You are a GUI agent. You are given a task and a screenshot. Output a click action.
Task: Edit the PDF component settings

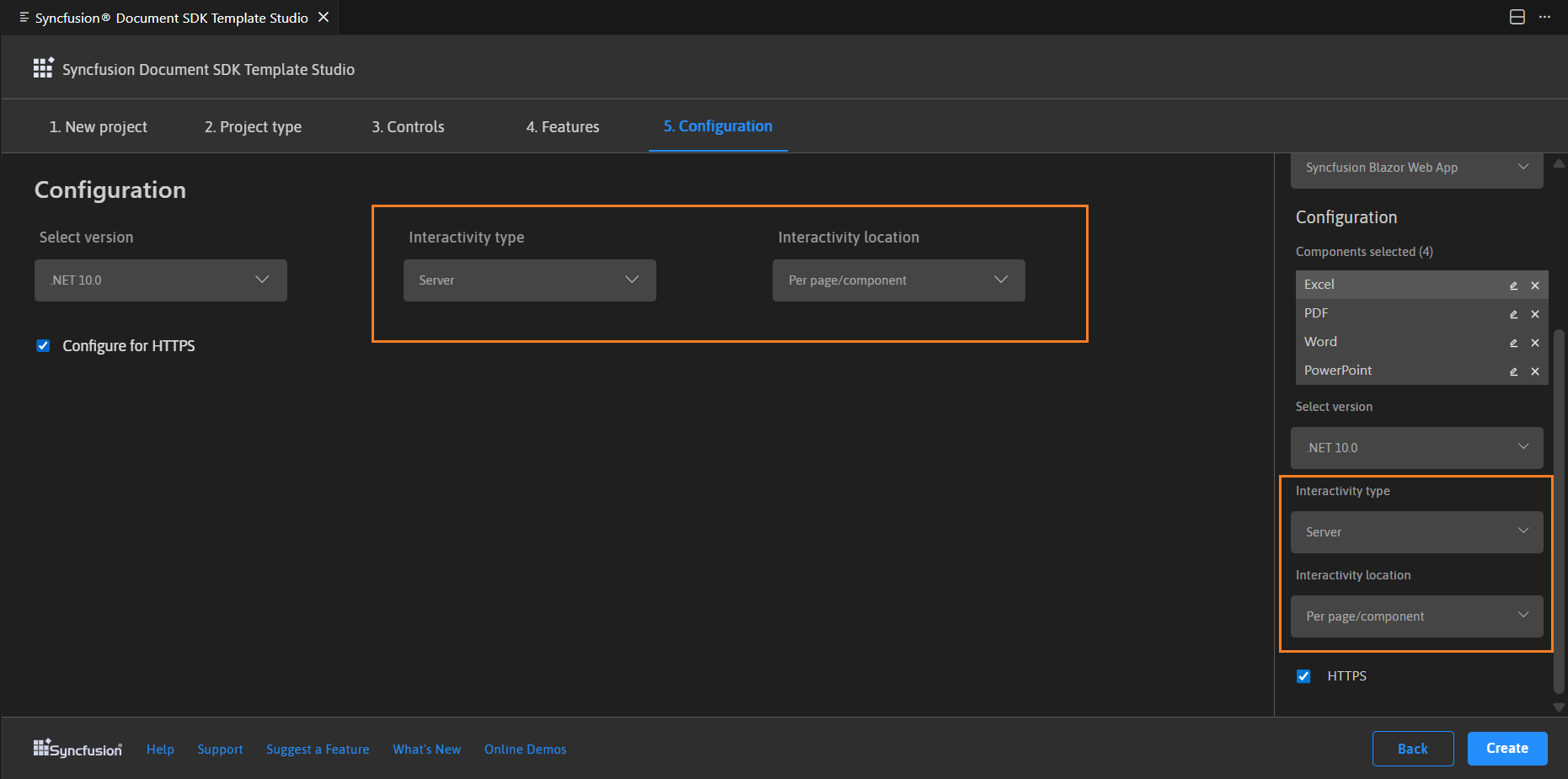tap(1513, 314)
